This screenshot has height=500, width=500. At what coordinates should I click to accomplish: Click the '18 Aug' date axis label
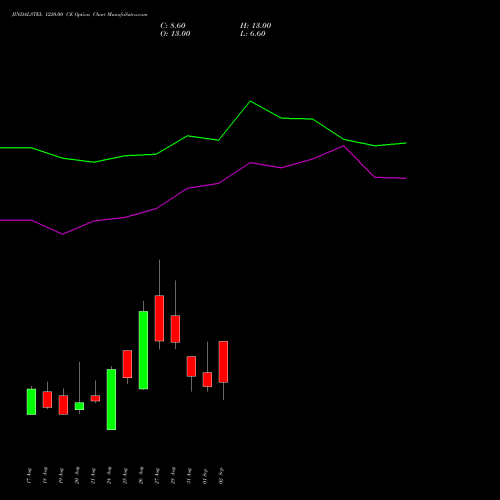pos(45,476)
